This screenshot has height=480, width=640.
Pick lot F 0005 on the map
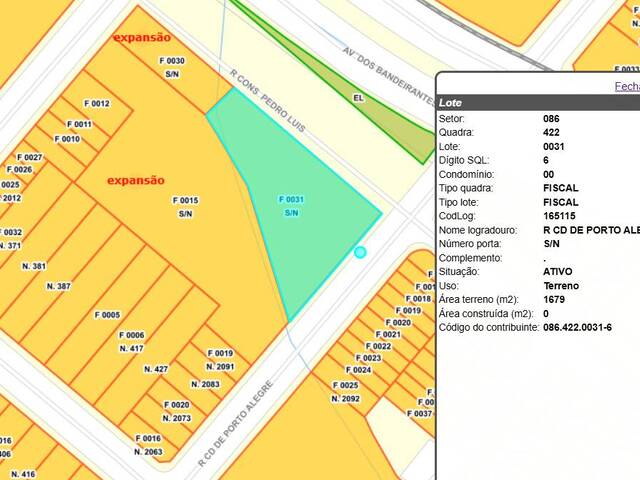(x=107, y=315)
